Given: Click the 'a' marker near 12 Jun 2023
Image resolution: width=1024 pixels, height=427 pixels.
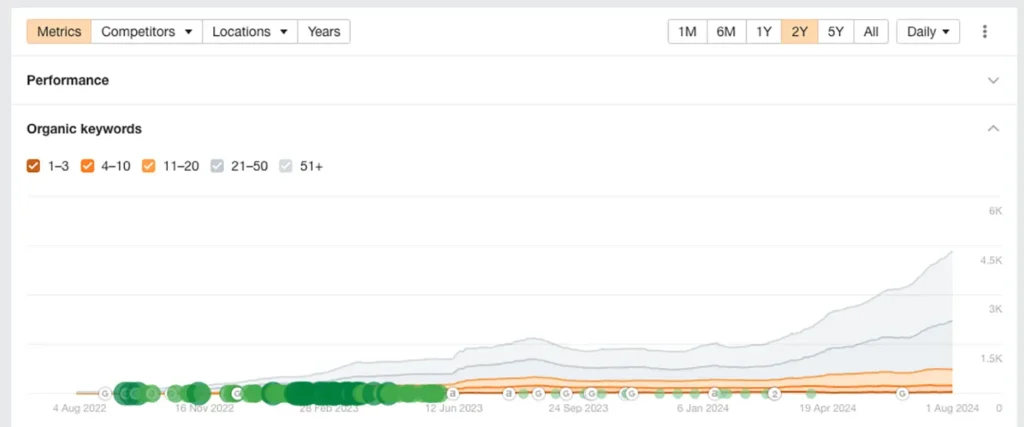Looking at the screenshot, I should (452, 394).
